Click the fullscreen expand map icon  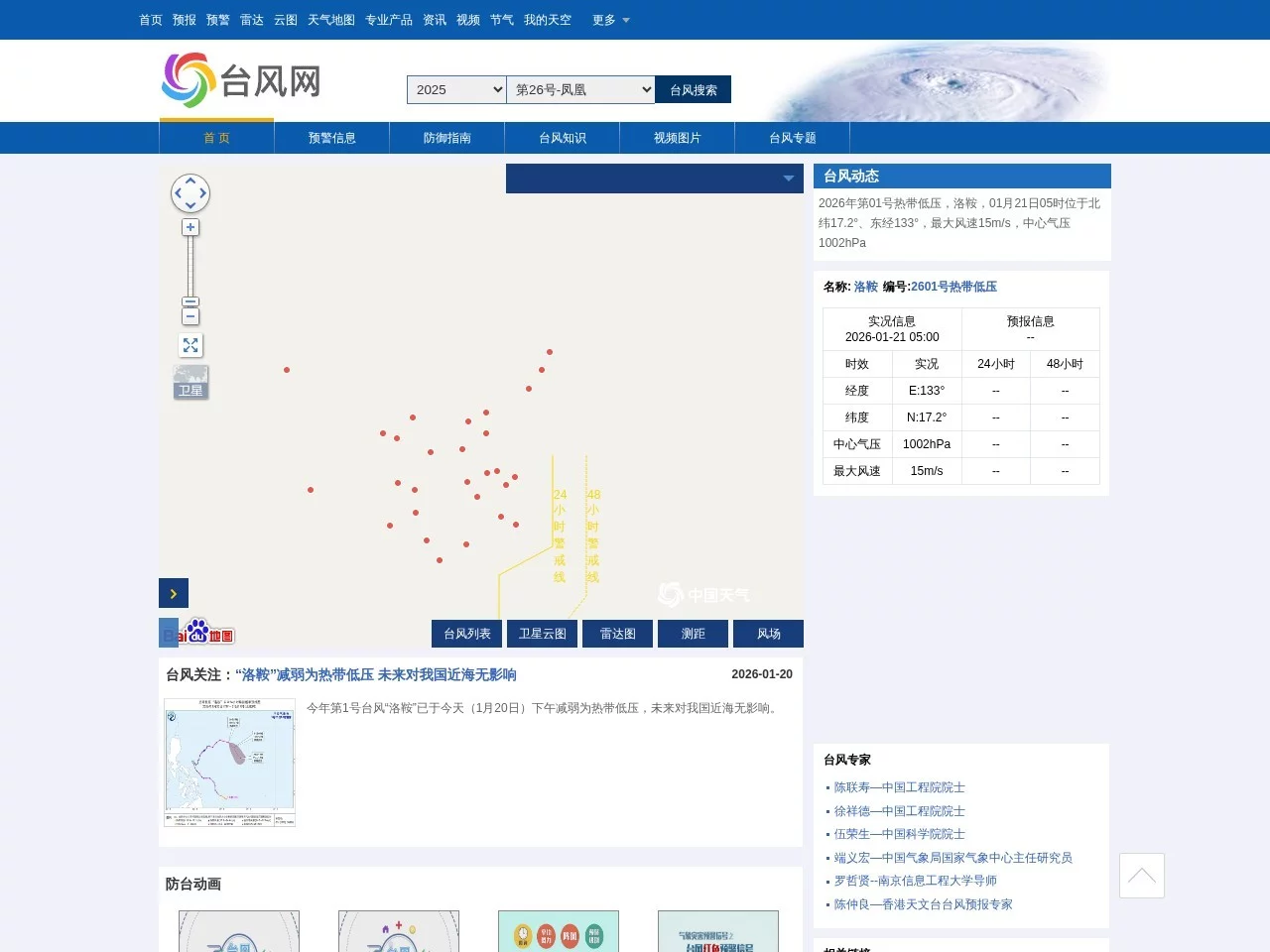pyautogui.click(x=190, y=345)
